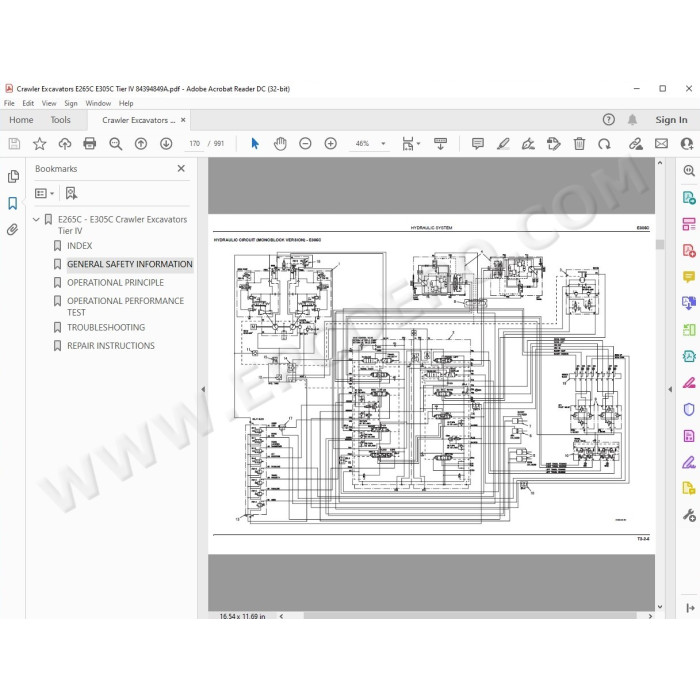Viewport: 700px width, 700px height.
Task: Open the View menu
Action: pyautogui.click(x=49, y=103)
